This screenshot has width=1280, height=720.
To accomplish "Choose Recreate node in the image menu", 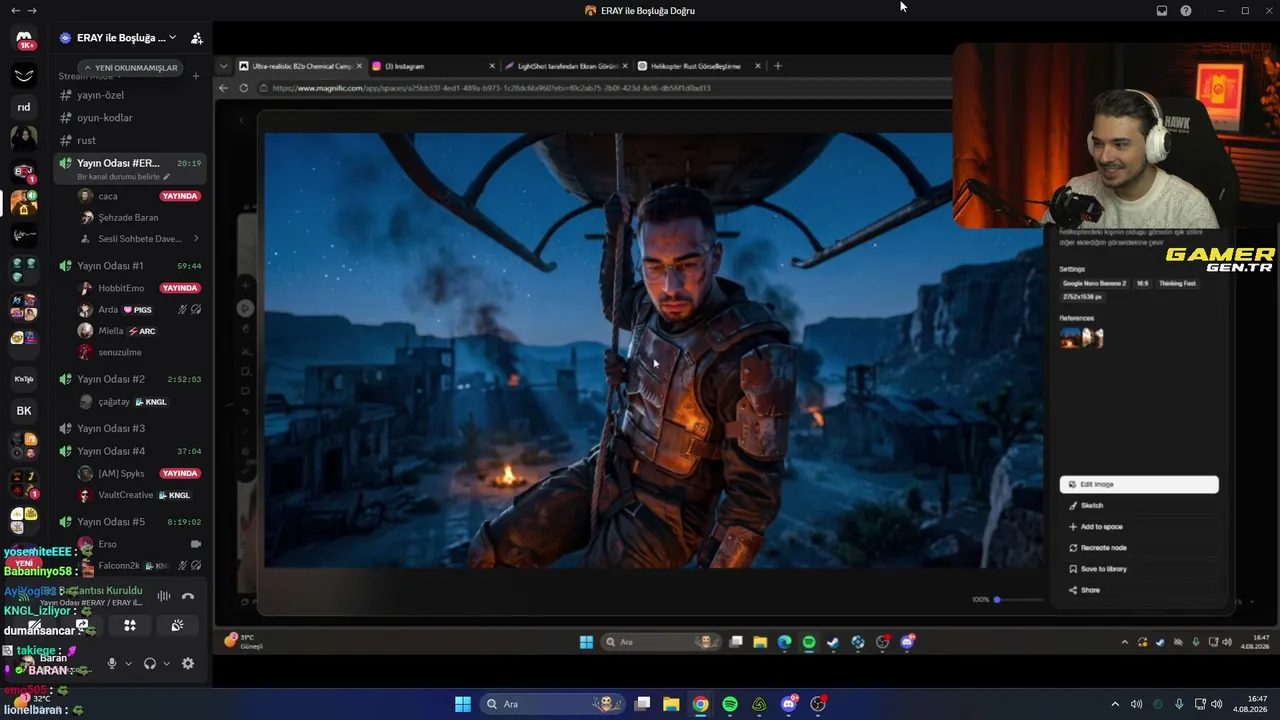I will coord(1139,548).
